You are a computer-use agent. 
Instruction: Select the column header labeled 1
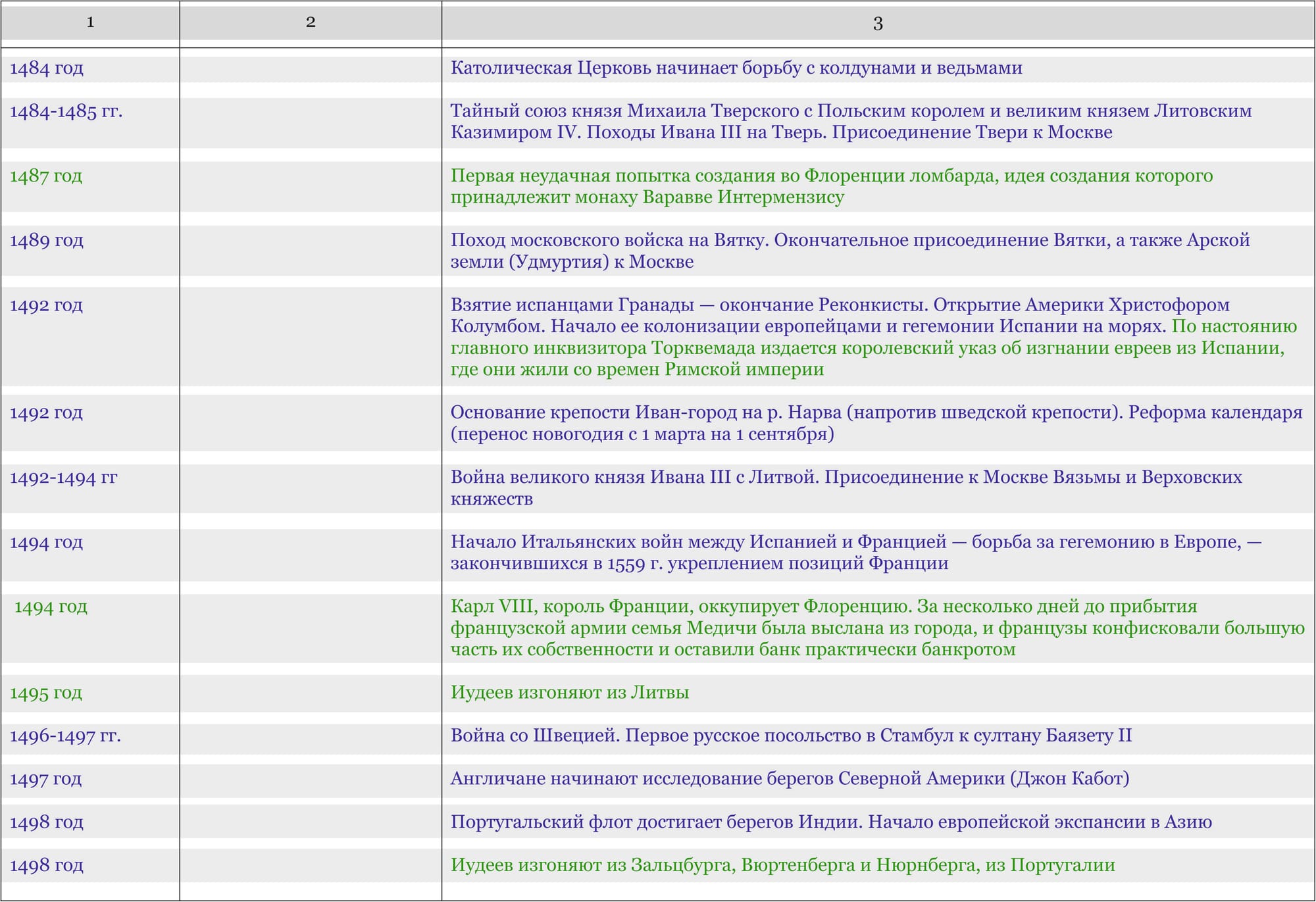click(x=90, y=22)
